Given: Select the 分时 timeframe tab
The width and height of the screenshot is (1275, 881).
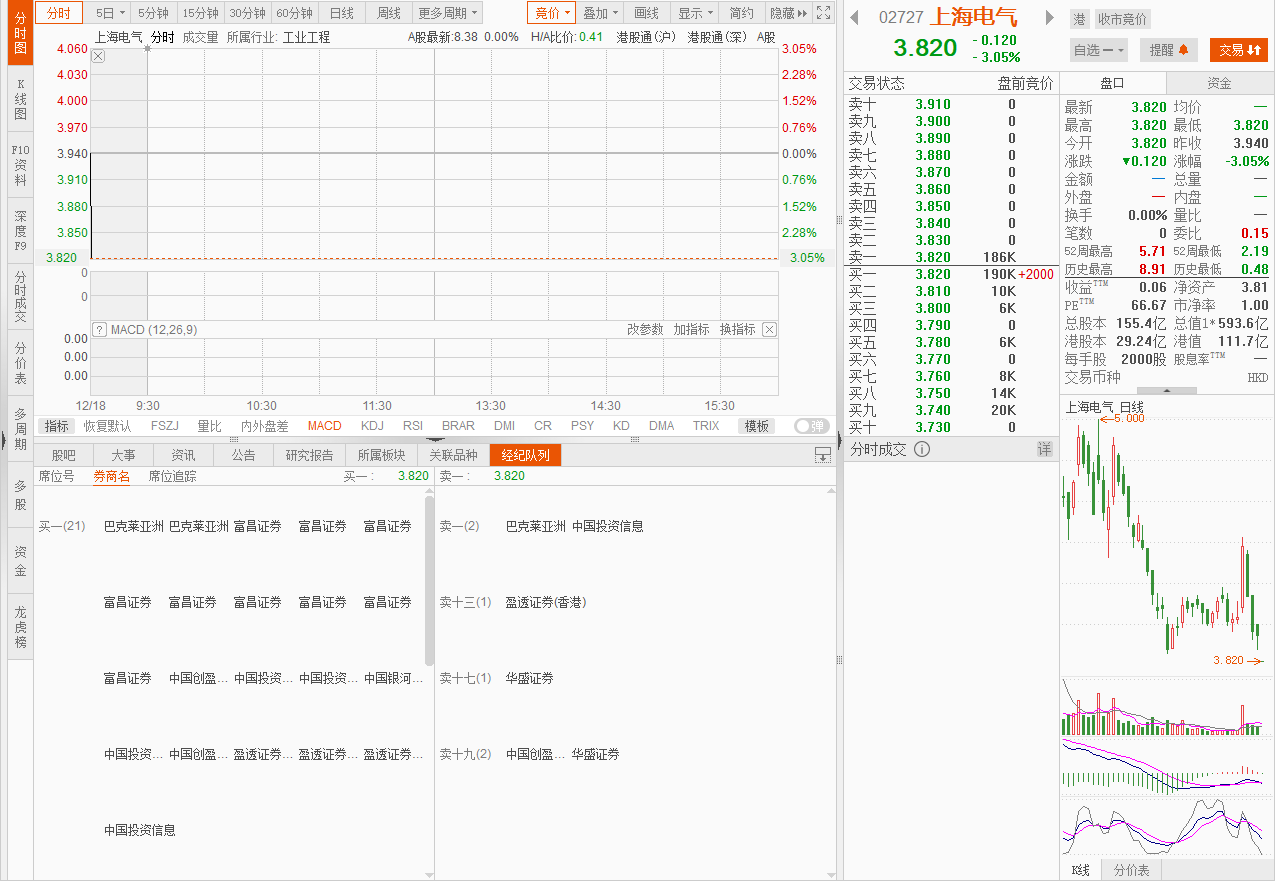Looking at the screenshot, I should pyautogui.click(x=59, y=13).
